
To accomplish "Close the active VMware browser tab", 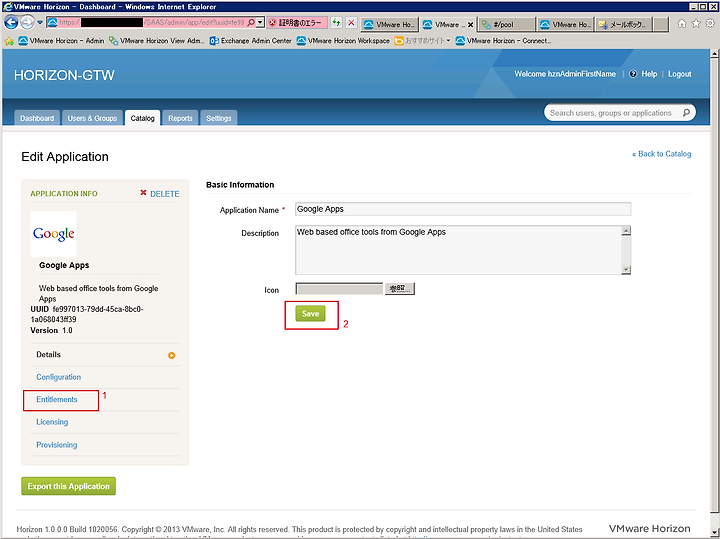I will pos(470,25).
